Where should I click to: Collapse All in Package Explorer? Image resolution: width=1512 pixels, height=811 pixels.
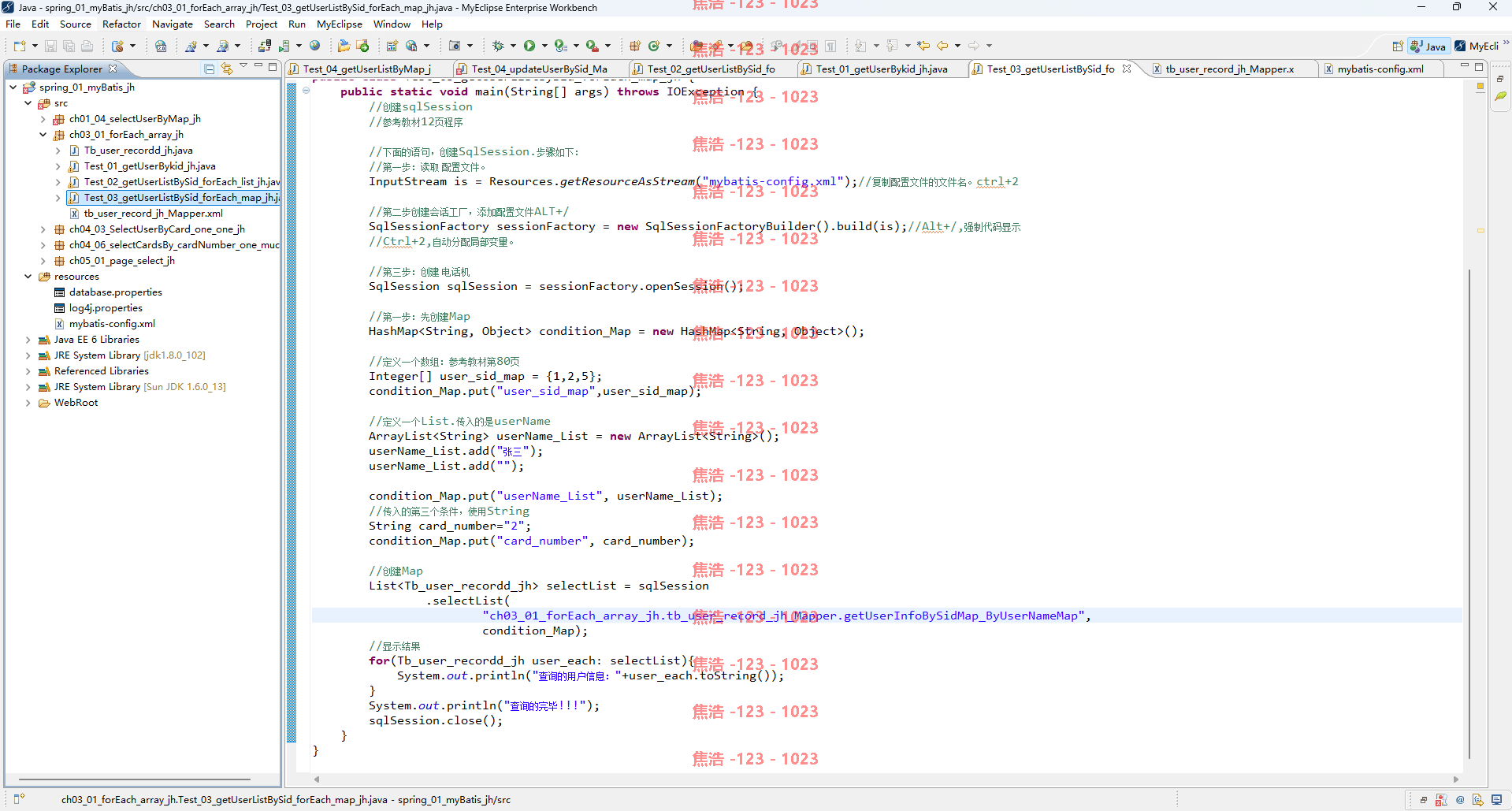coord(210,69)
